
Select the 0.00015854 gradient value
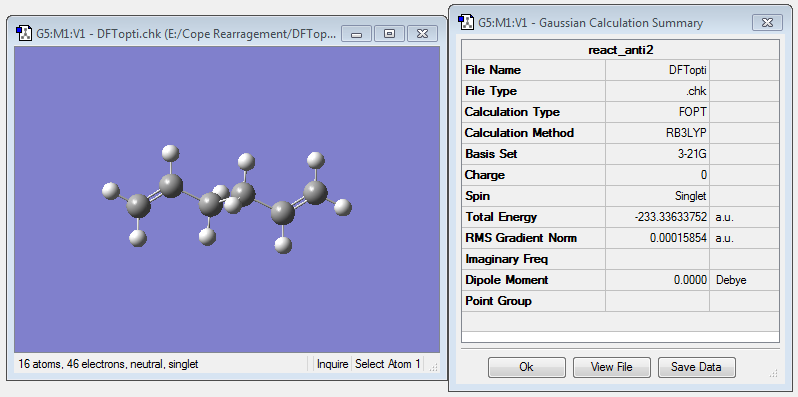678,238
